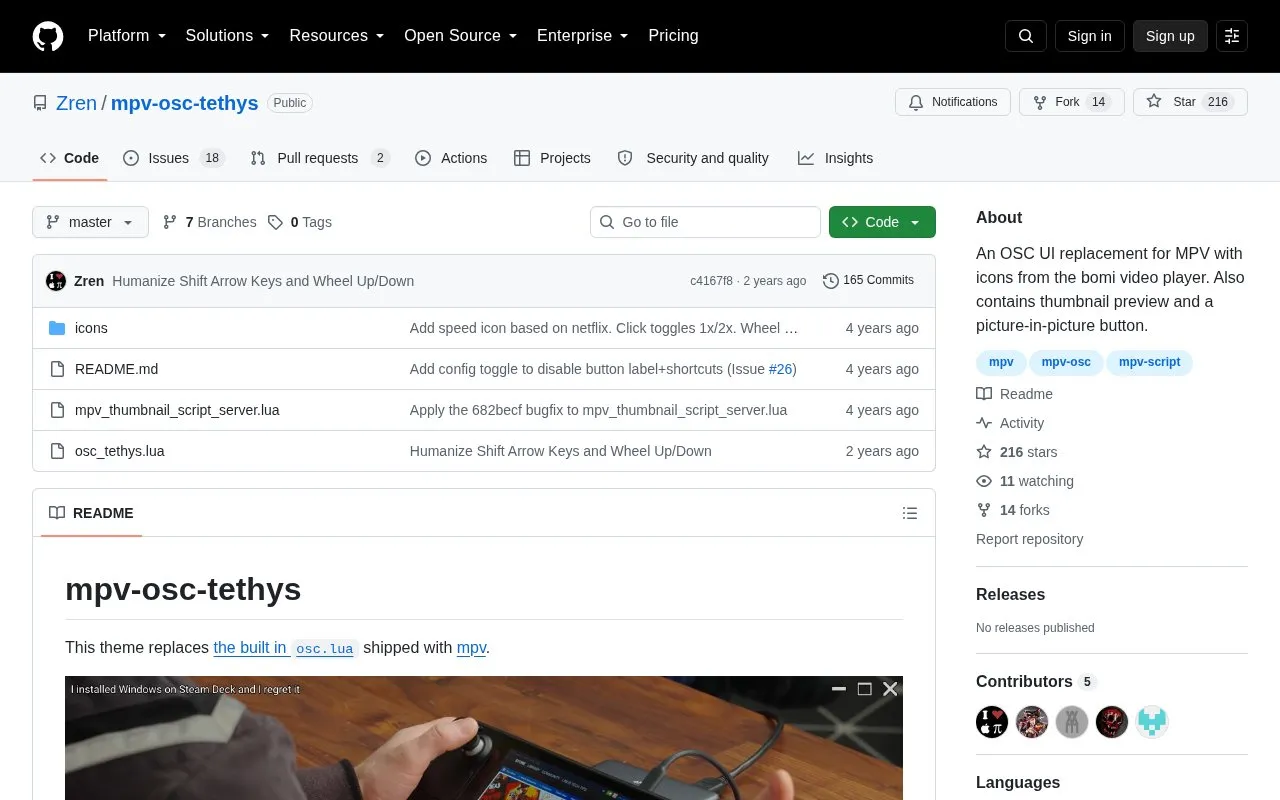Select the mpv-osc topic tag
The image size is (1280, 800).
pyautogui.click(x=1066, y=362)
